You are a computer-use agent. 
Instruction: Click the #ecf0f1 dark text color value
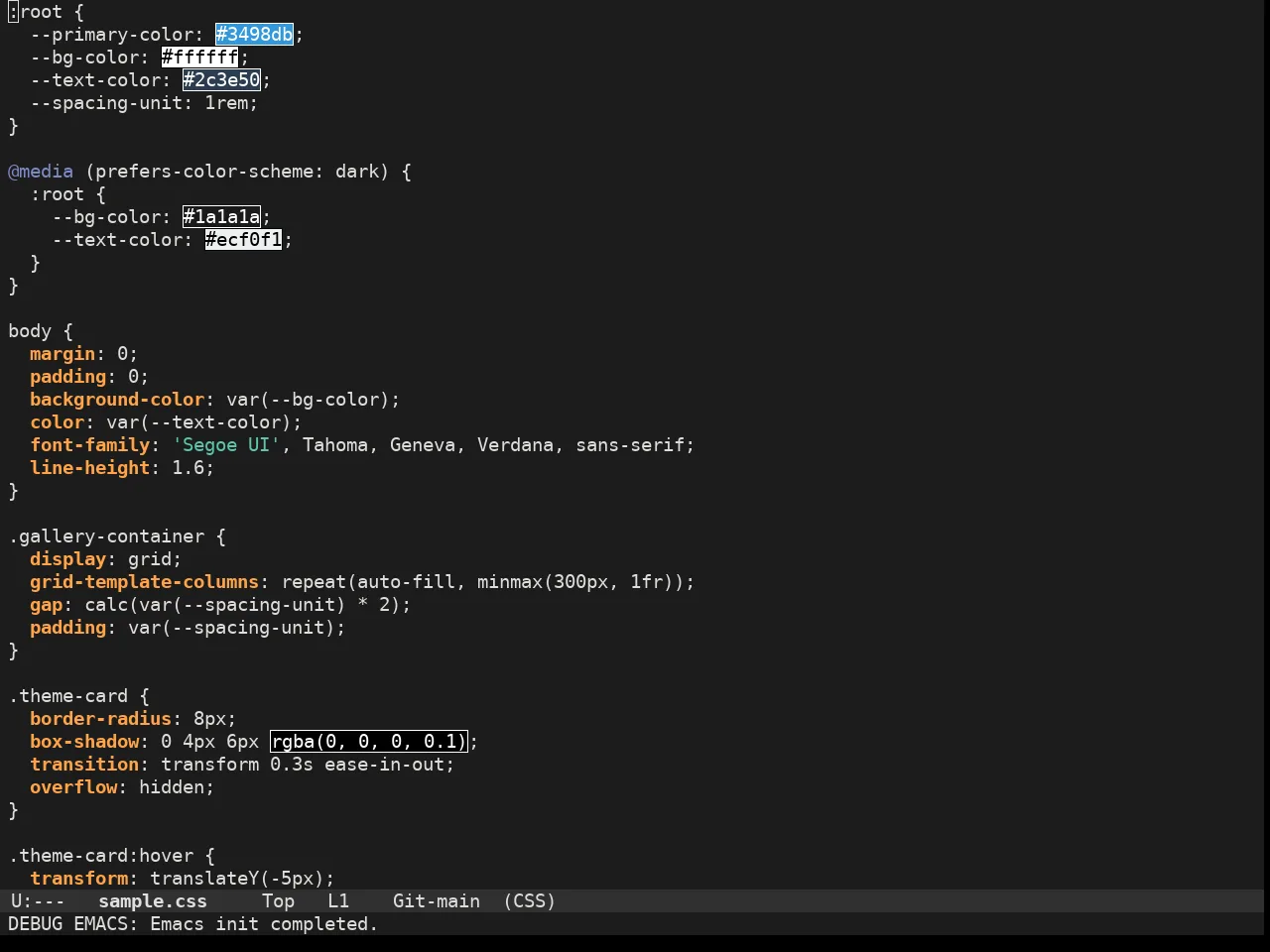244,240
